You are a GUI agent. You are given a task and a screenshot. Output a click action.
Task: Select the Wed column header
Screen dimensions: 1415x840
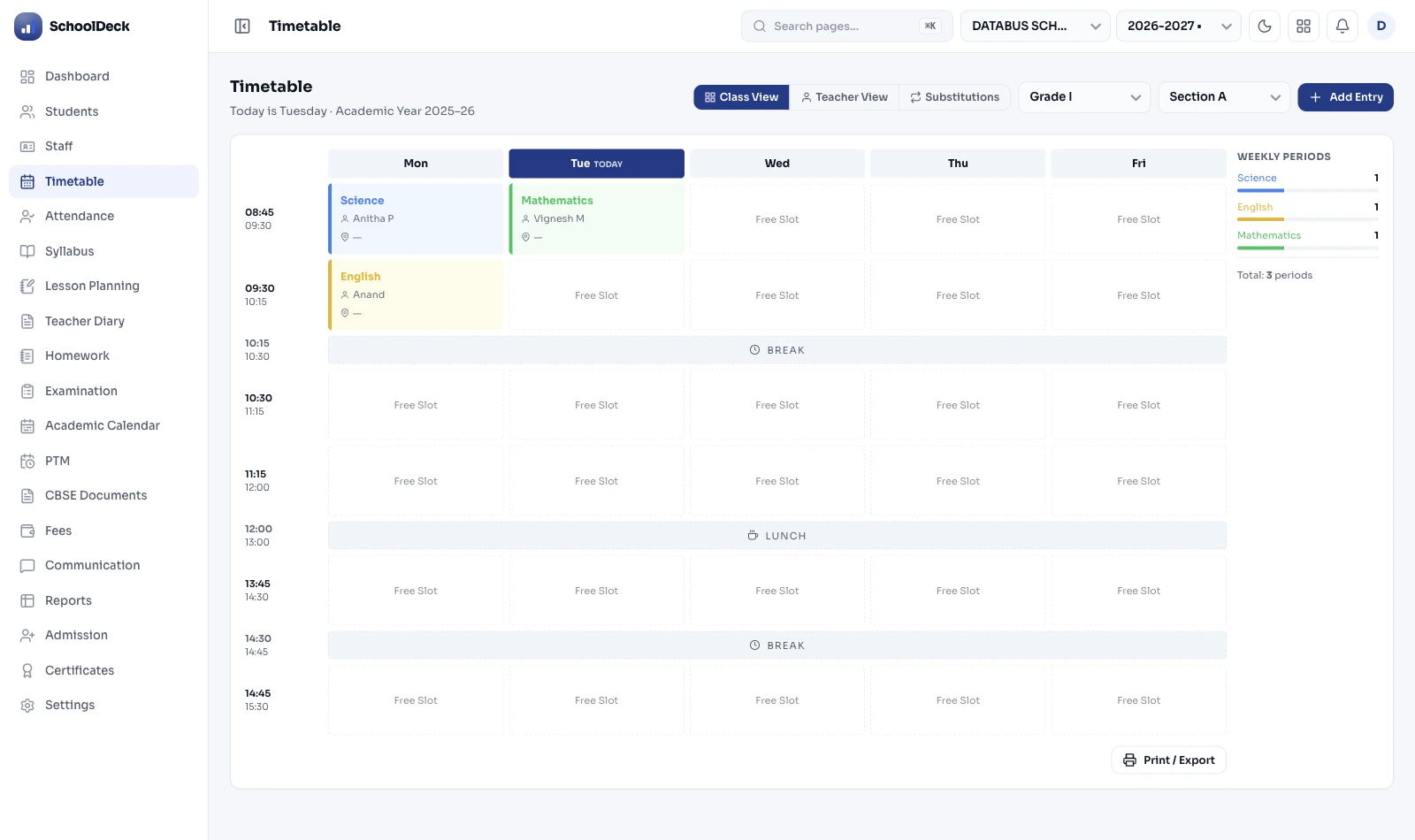point(777,164)
